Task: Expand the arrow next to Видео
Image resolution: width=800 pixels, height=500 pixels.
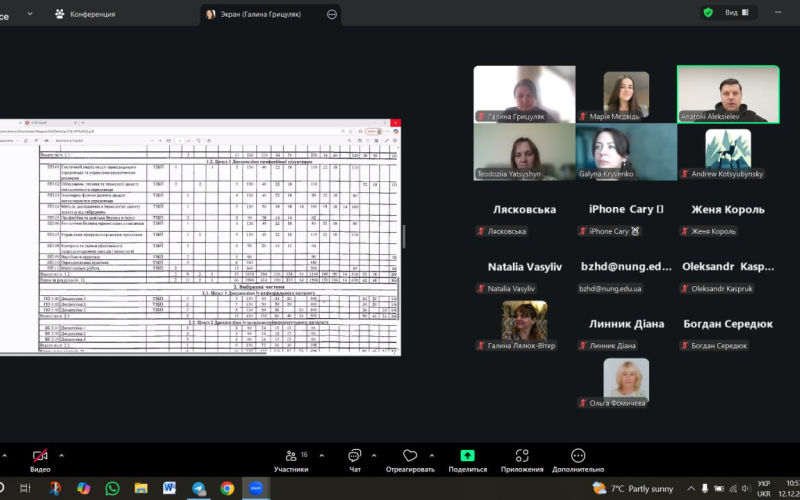Action: click(61, 455)
